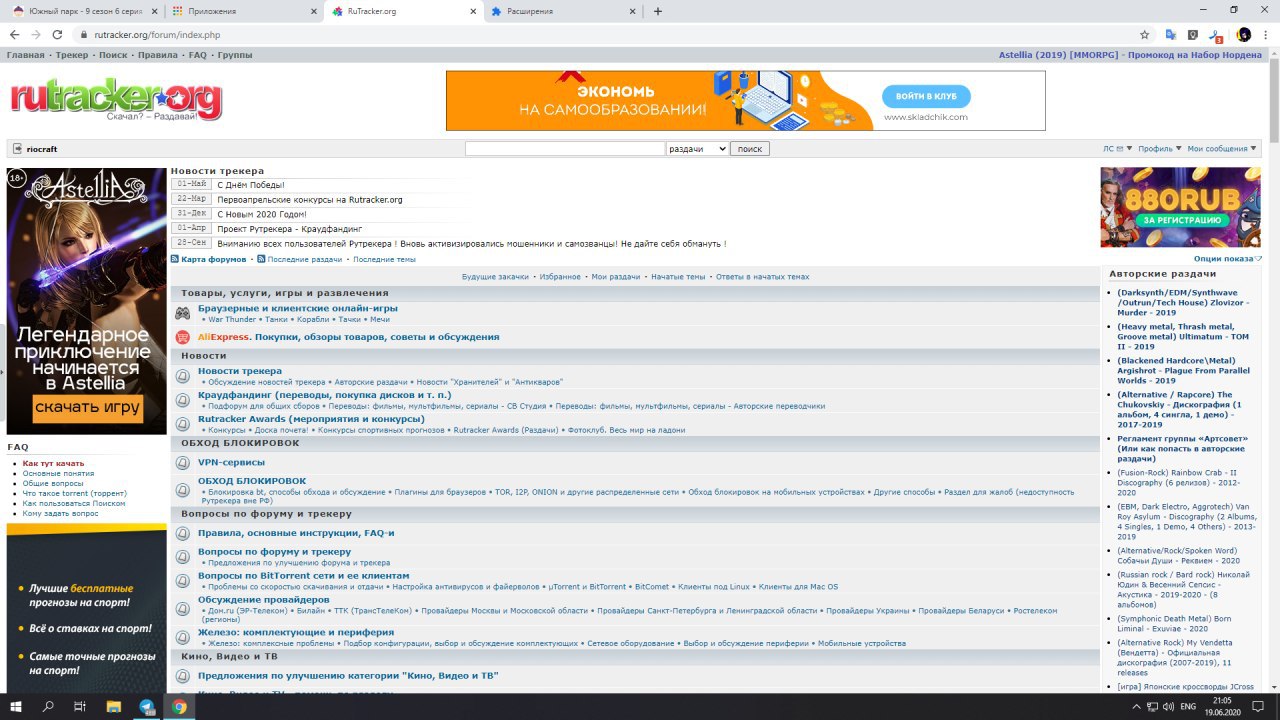The width and height of the screenshot is (1280, 720).
Task: Open Железо: комплектующие и периферия forum
Action: (x=296, y=632)
